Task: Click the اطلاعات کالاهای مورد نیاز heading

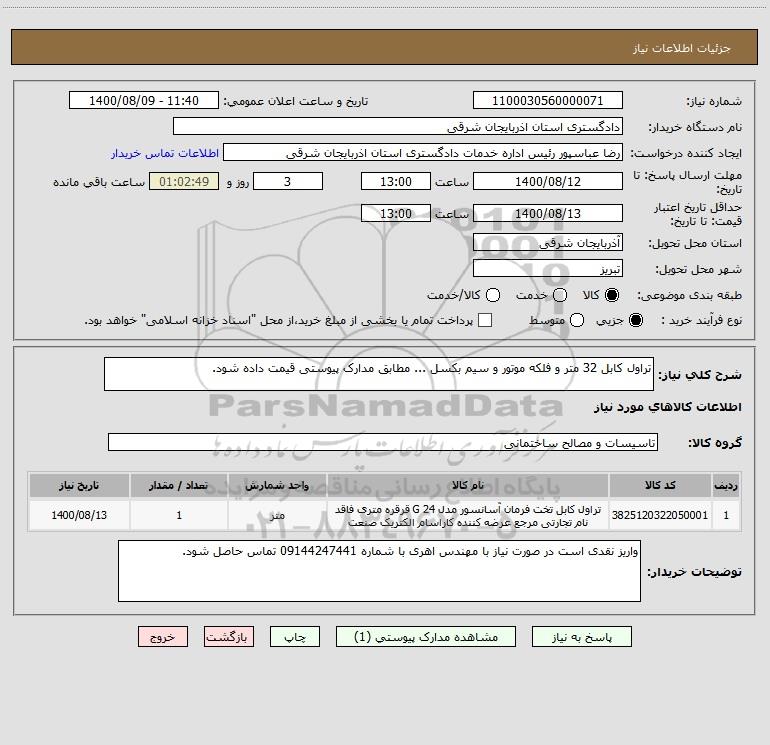Action: (x=667, y=407)
